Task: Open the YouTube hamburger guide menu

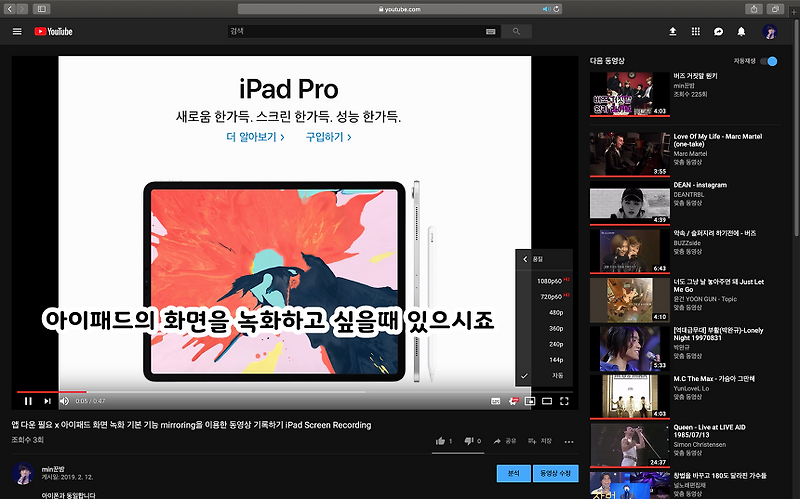Action: click(x=17, y=32)
